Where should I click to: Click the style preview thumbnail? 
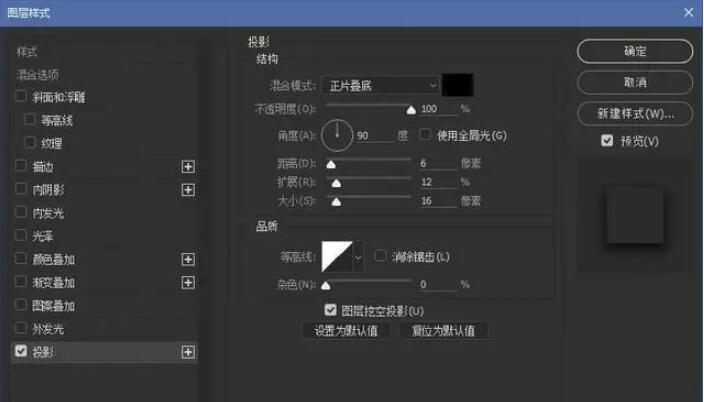tap(635, 216)
